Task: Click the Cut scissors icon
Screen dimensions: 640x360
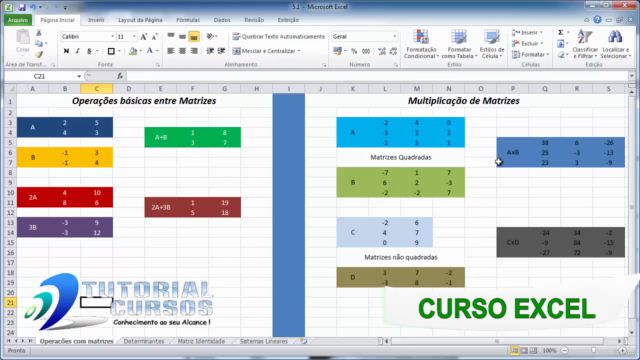Action: (39, 33)
